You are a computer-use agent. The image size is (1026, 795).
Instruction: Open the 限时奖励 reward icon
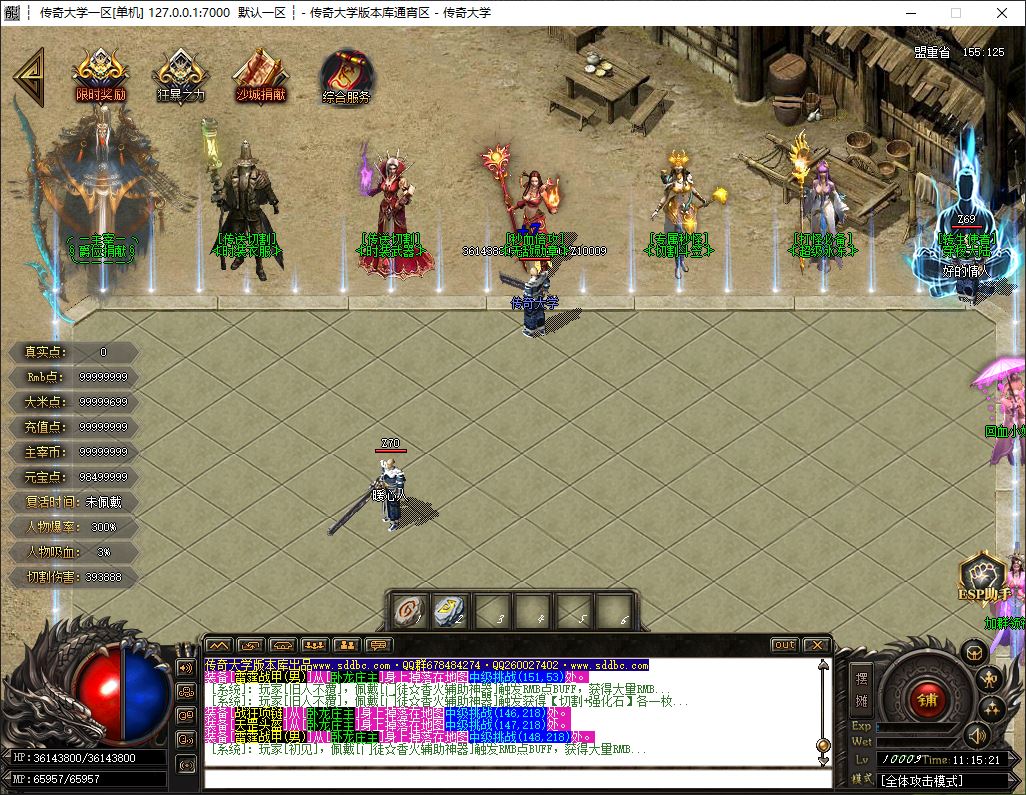100,76
